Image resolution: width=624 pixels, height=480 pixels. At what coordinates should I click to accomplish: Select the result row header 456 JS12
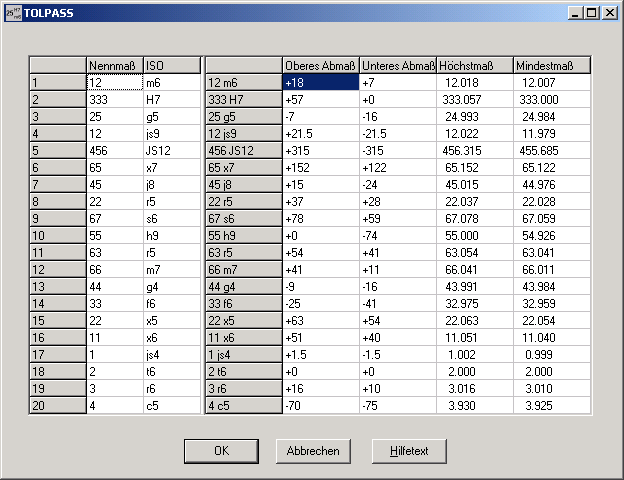pyautogui.click(x=243, y=151)
